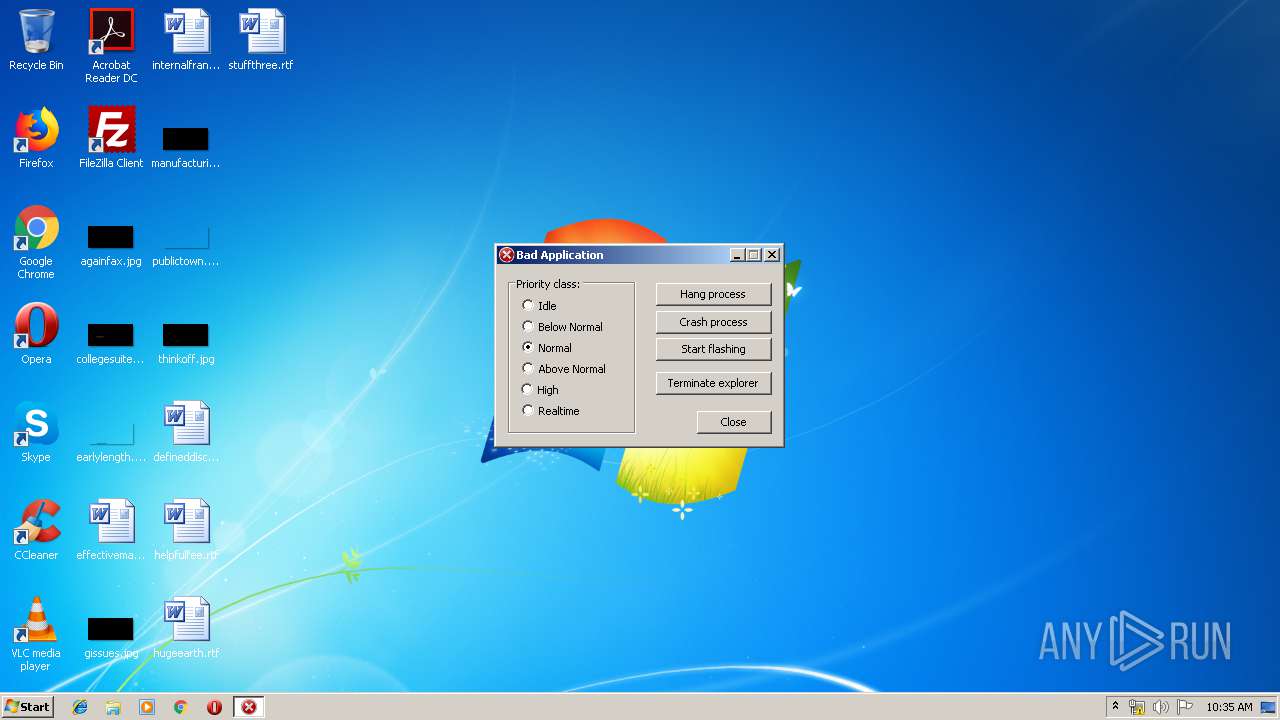Select the effectivema... Word document
The image size is (1280, 720).
coord(111,530)
